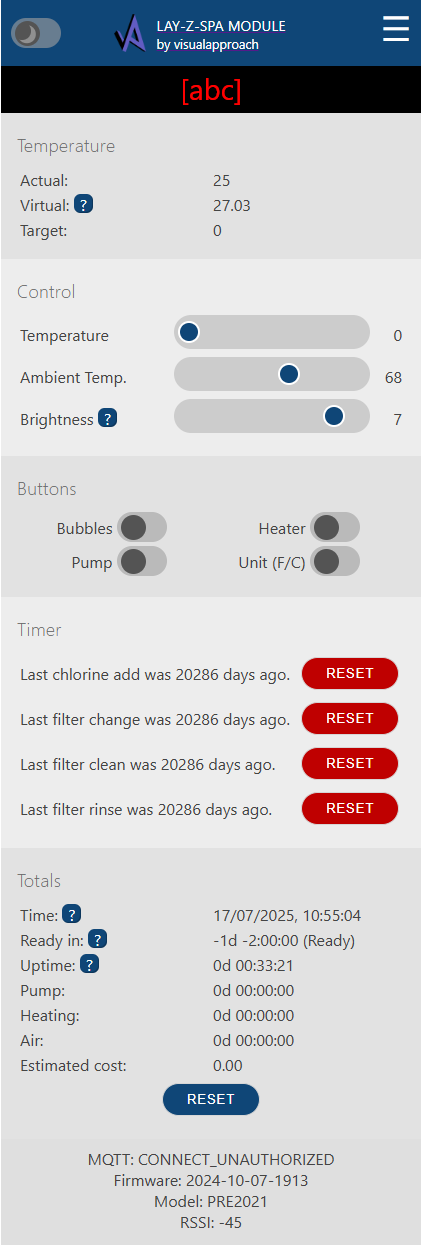
Task: Click the blue Totals RESET button
Action: (x=211, y=1099)
